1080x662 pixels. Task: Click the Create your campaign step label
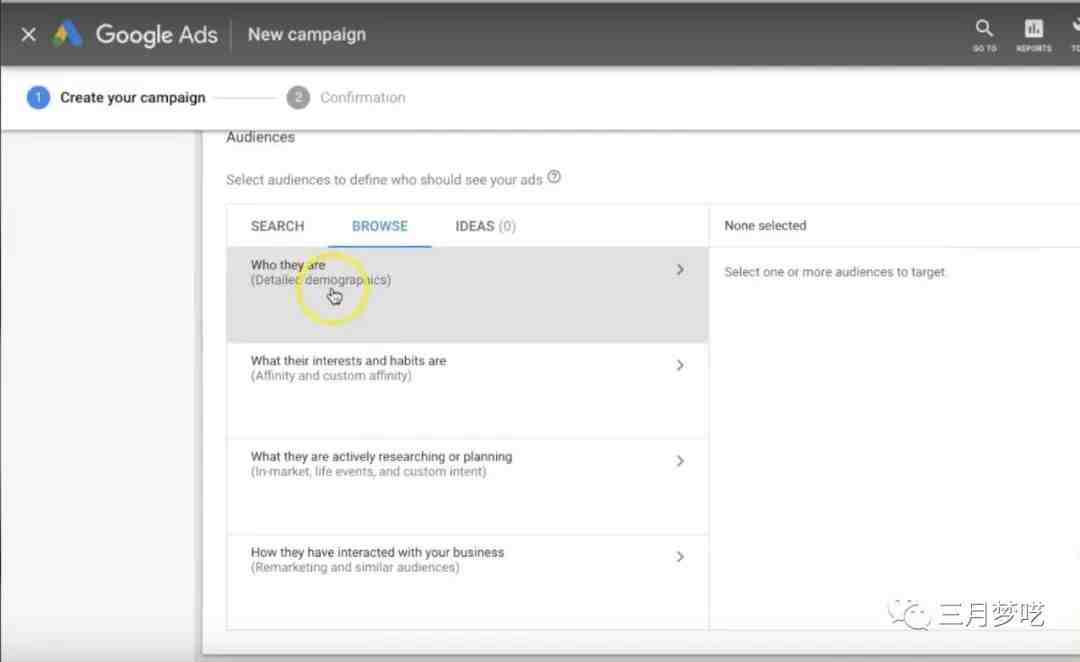(132, 97)
